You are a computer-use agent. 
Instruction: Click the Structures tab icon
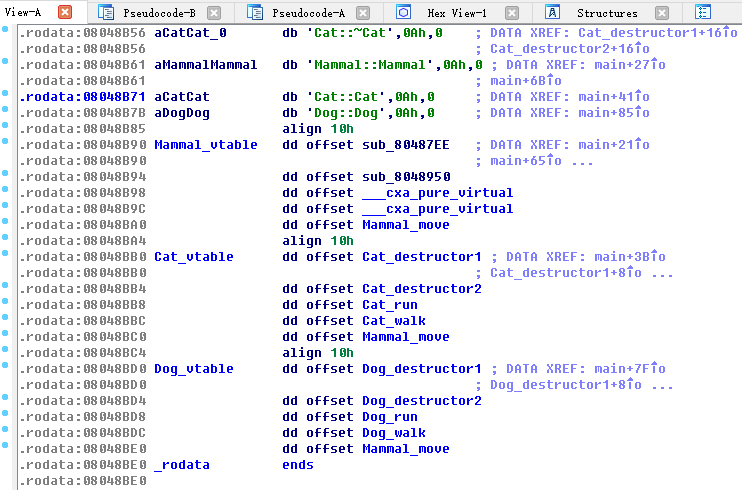553,13
